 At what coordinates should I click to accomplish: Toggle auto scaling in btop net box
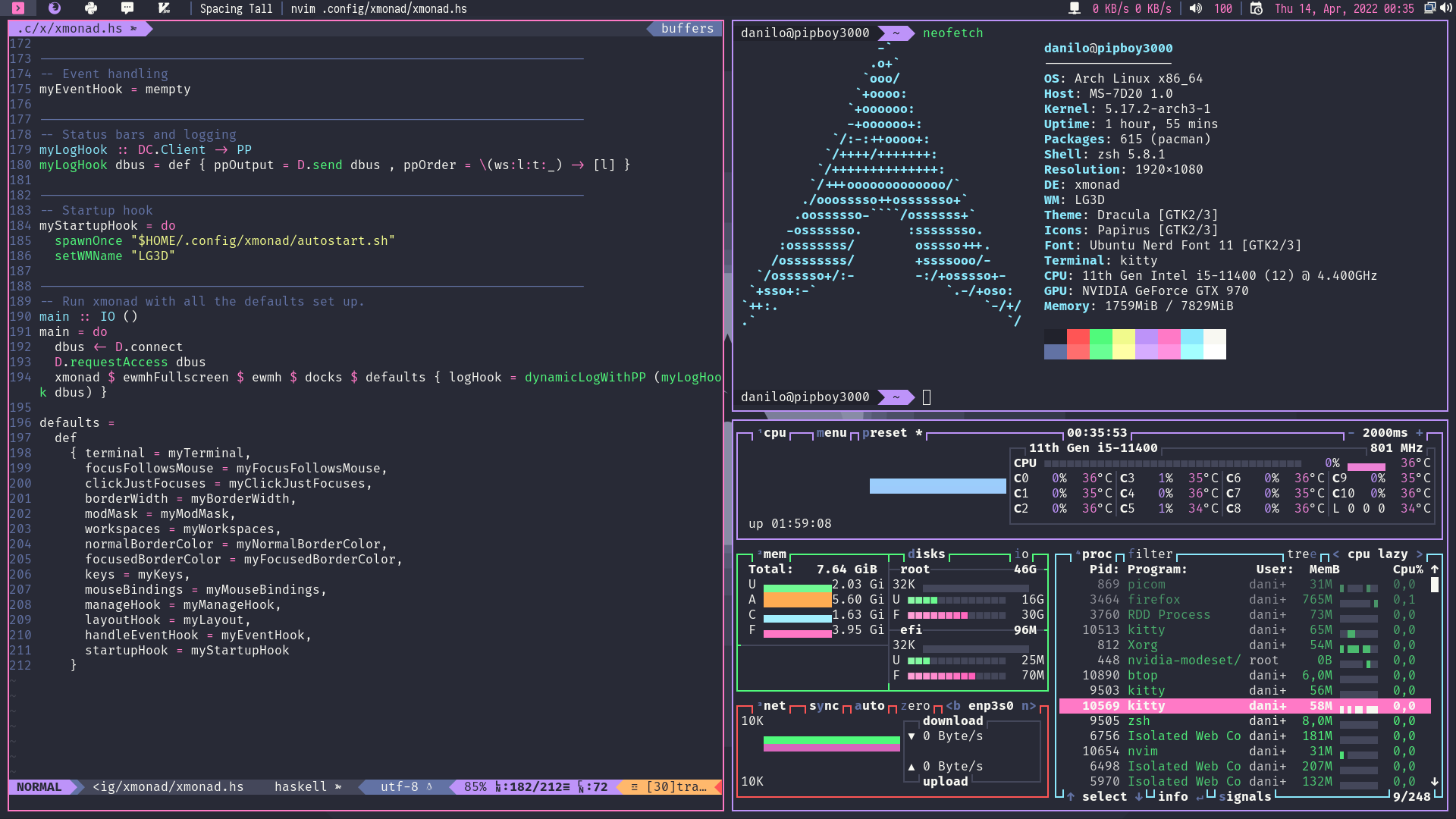pyautogui.click(x=869, y=706)
